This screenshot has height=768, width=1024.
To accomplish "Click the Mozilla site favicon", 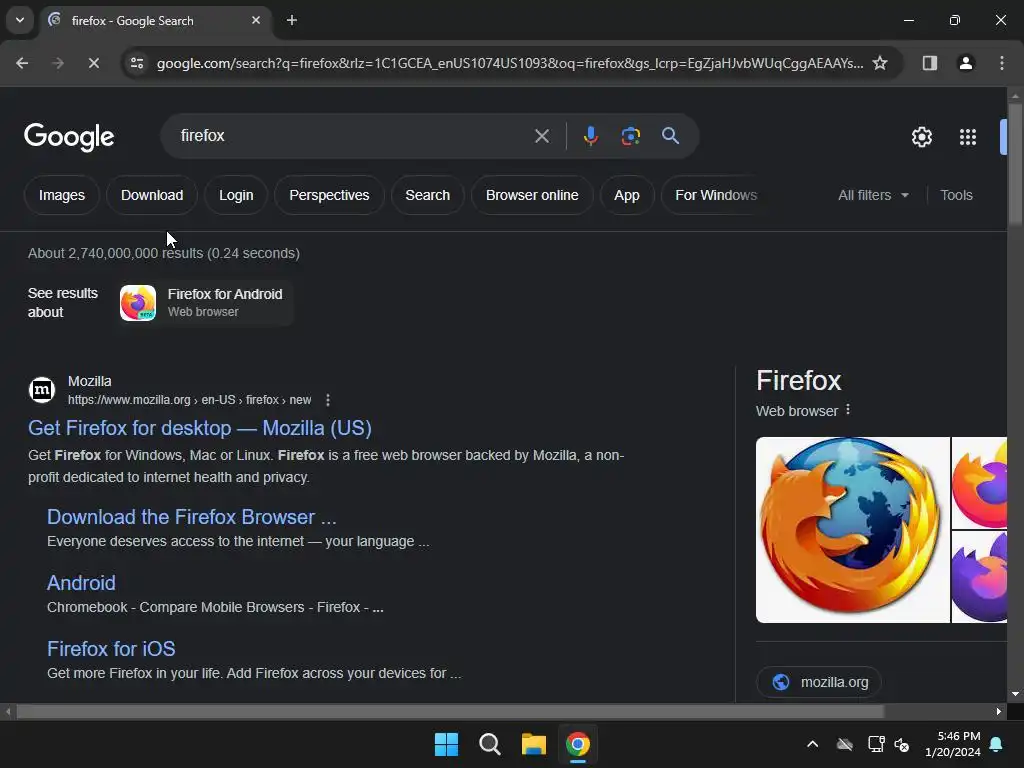I will click(x=42, y=390).
